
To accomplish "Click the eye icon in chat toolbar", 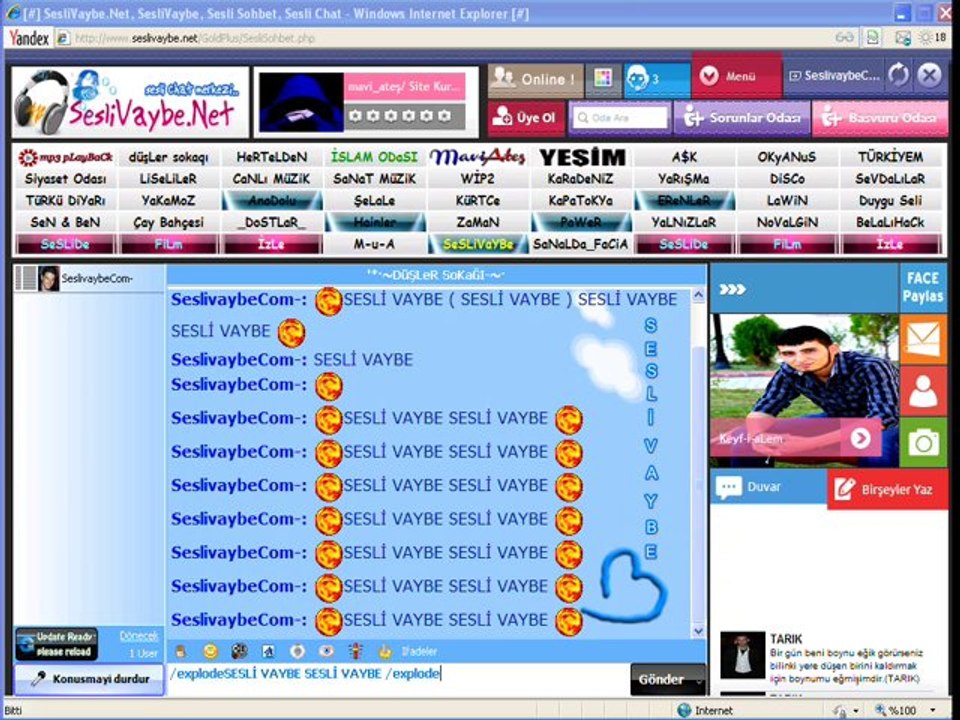I will (326, 651).
